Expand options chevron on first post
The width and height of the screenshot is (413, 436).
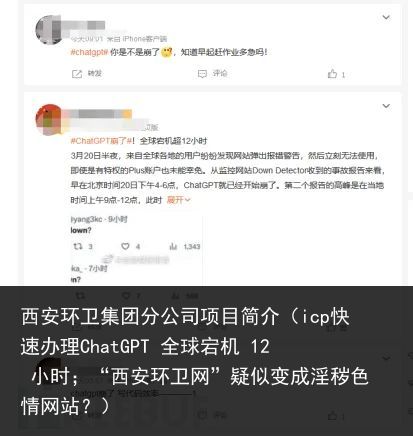click(386, 17)
